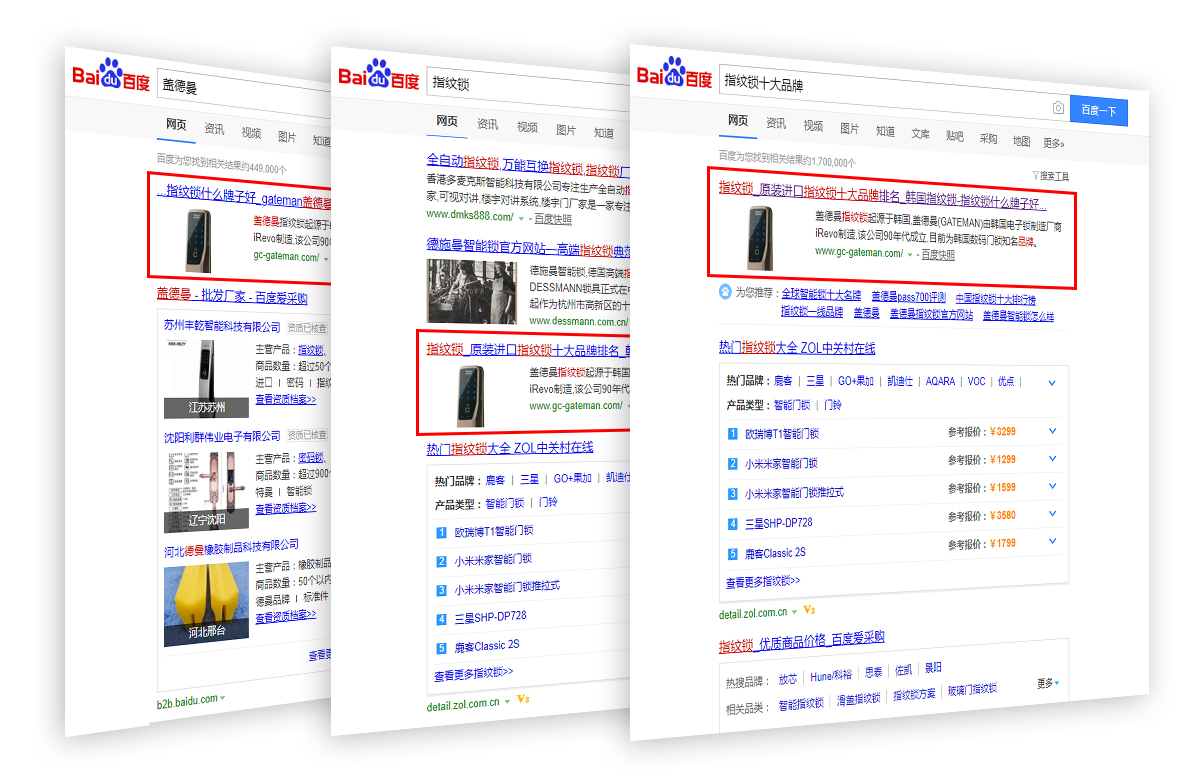Click yellow product thumbnail labeled 河北邢台
This screenshot has width=1200, height=784.
(x=206, y=604)
